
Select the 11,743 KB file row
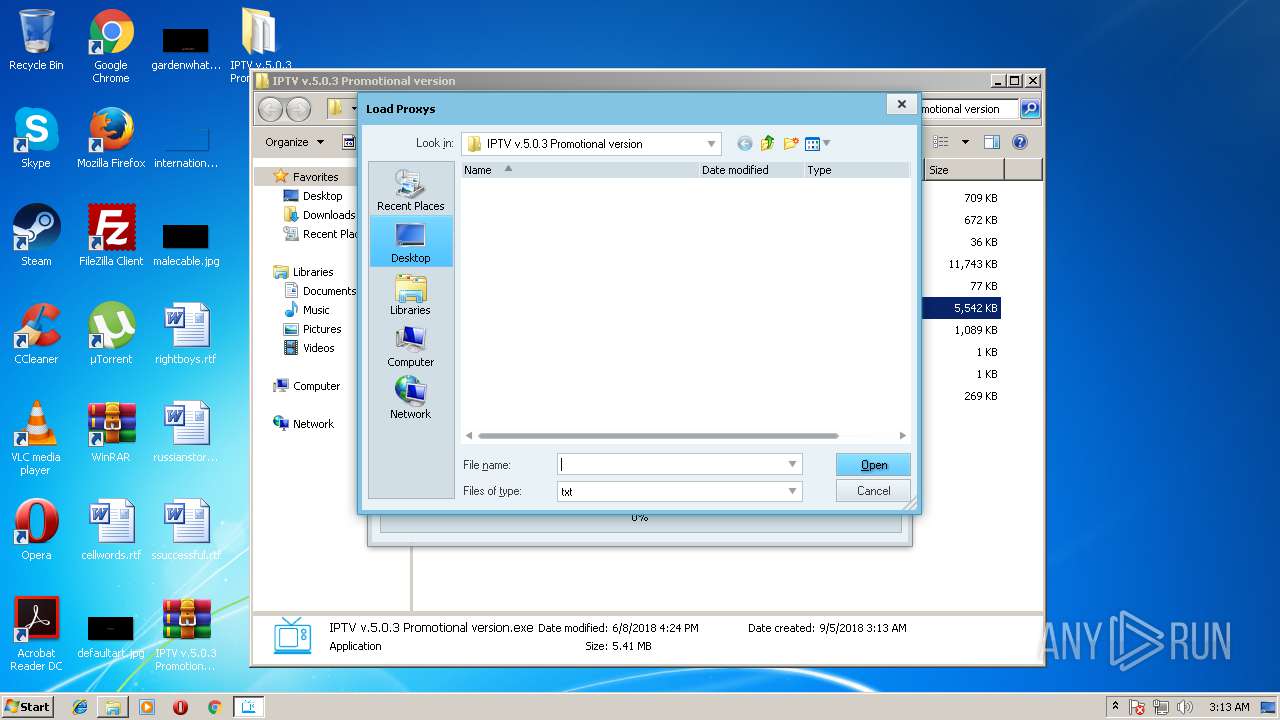click(962, 264)
